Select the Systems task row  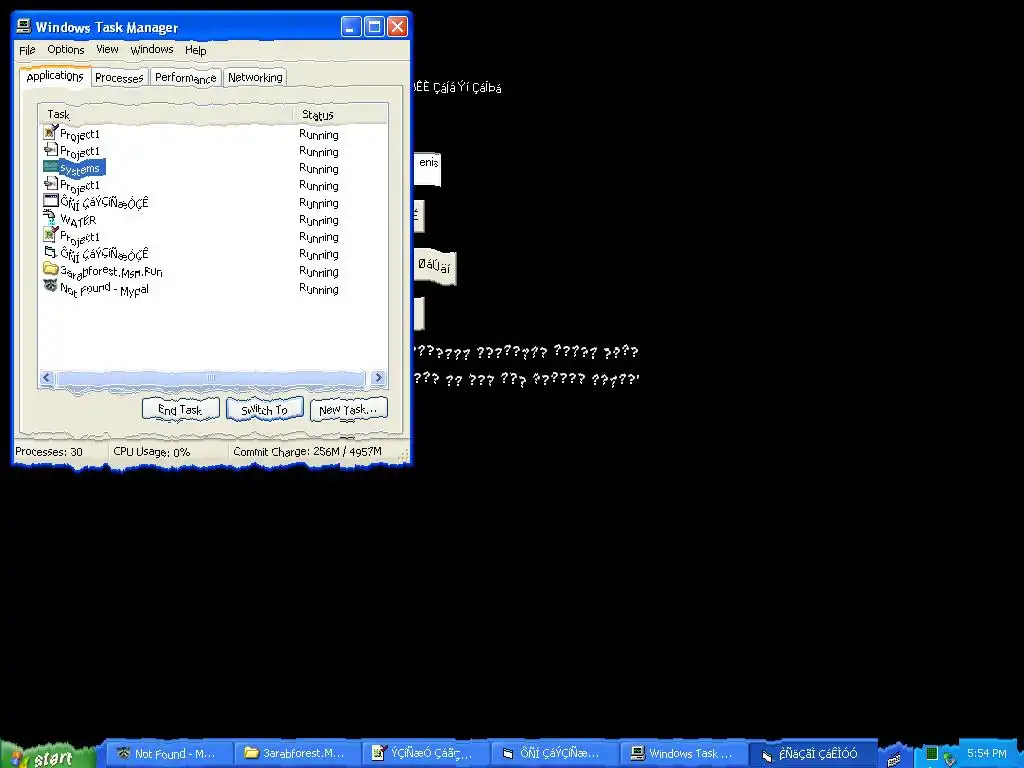[x=212, y=168]
